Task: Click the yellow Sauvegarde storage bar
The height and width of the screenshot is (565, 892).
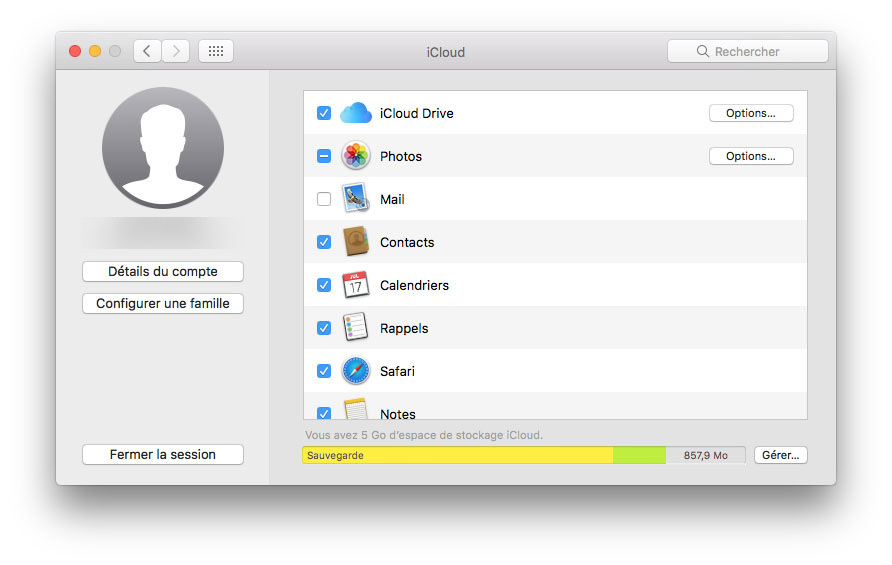Action: (x=458, y=455)
